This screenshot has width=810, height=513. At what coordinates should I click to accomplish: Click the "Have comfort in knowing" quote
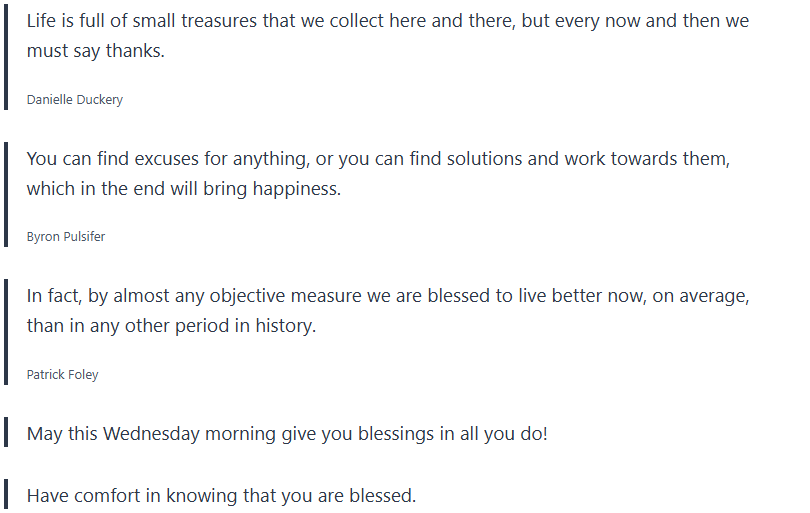pyautogui.click(x=221, y=495)
